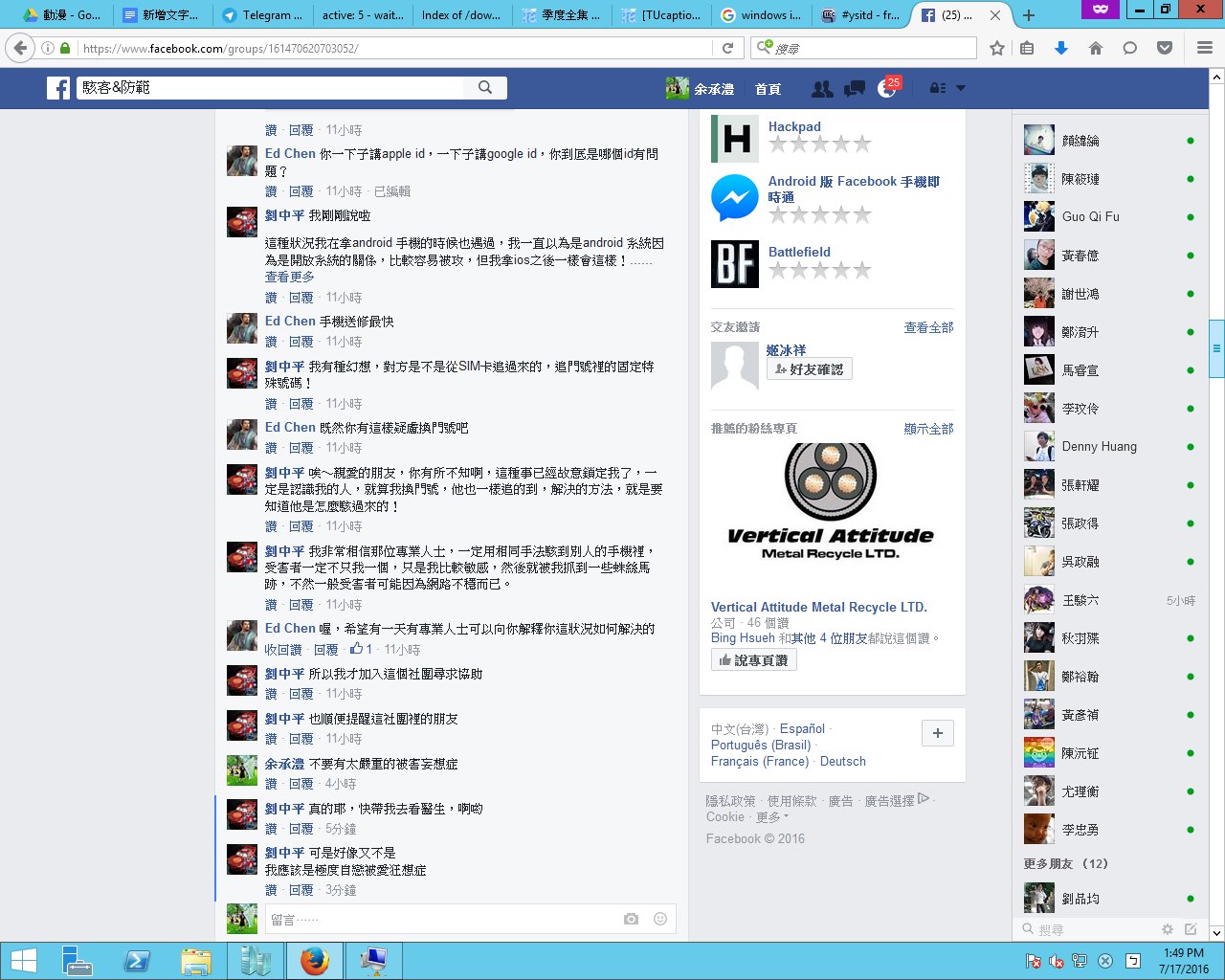Click the Facebook logo
1225x980 pixels.
coord(58,88)
